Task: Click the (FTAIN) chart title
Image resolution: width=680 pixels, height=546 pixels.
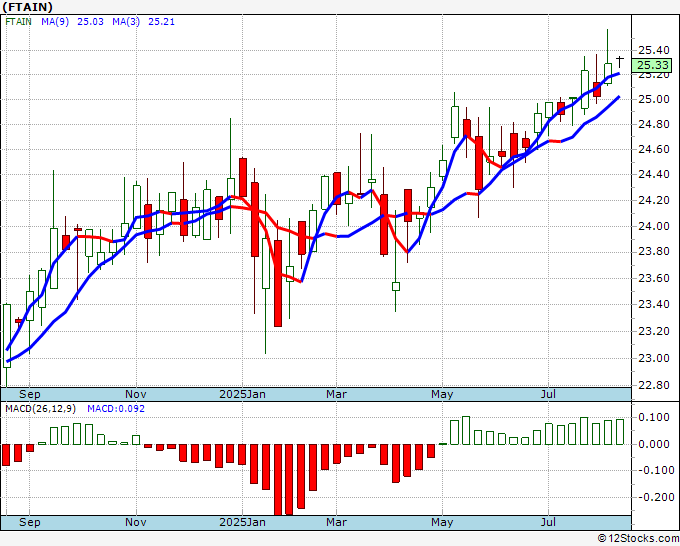Action: [x=27, y=7]
